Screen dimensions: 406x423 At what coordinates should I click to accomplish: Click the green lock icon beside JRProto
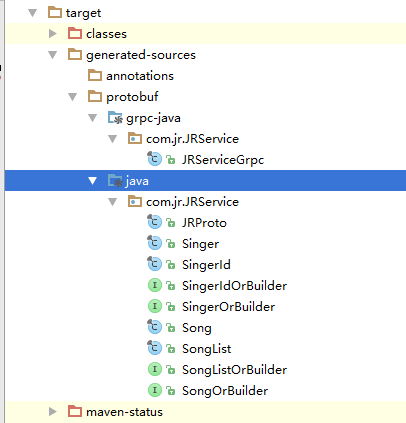click(x=171, y=223)
